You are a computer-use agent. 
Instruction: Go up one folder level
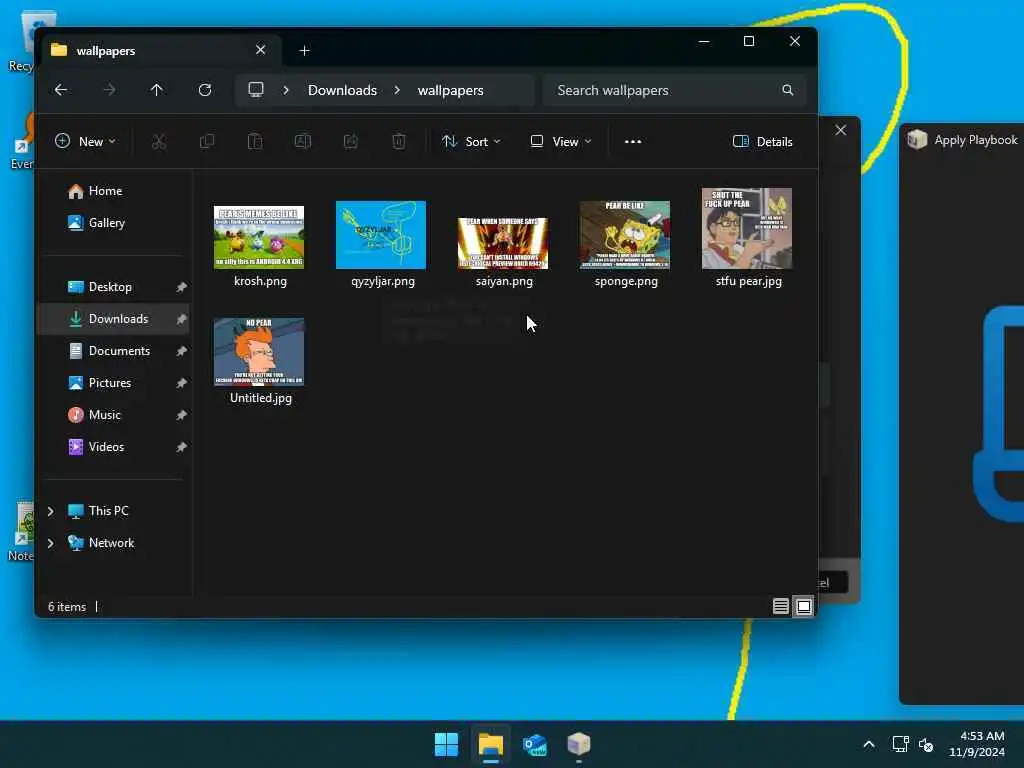(x=157, y=90)
